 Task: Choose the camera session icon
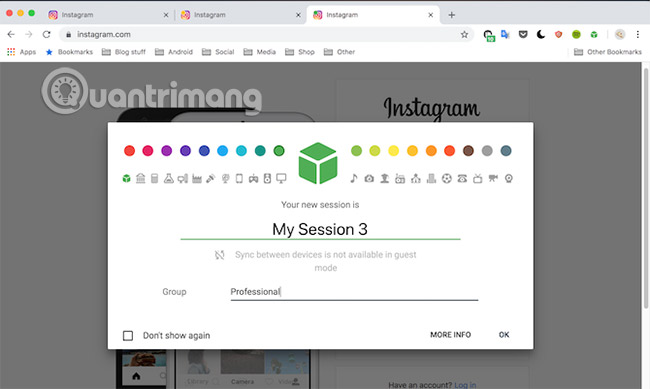pyautogui.click(x=369, y=179)
